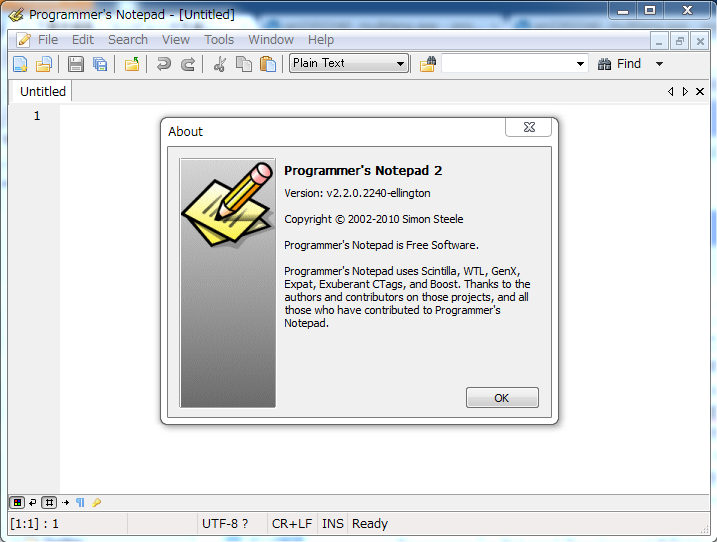Restore the inner document window
Viewport: 717px width, 542px height.
coord(680,42)
